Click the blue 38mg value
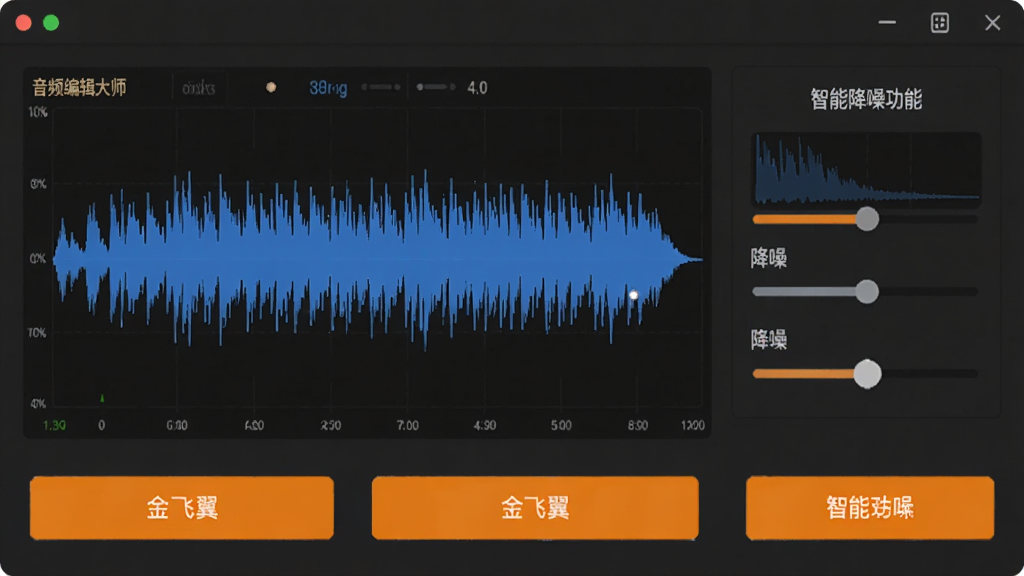The image size is (1024, 576). 328,88
